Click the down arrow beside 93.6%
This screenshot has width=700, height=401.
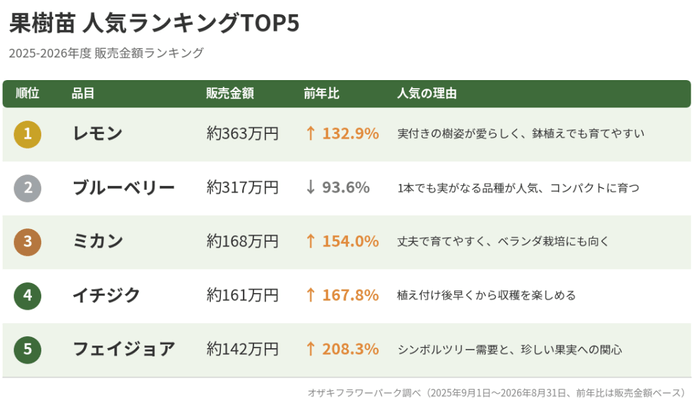pos(311,188)
